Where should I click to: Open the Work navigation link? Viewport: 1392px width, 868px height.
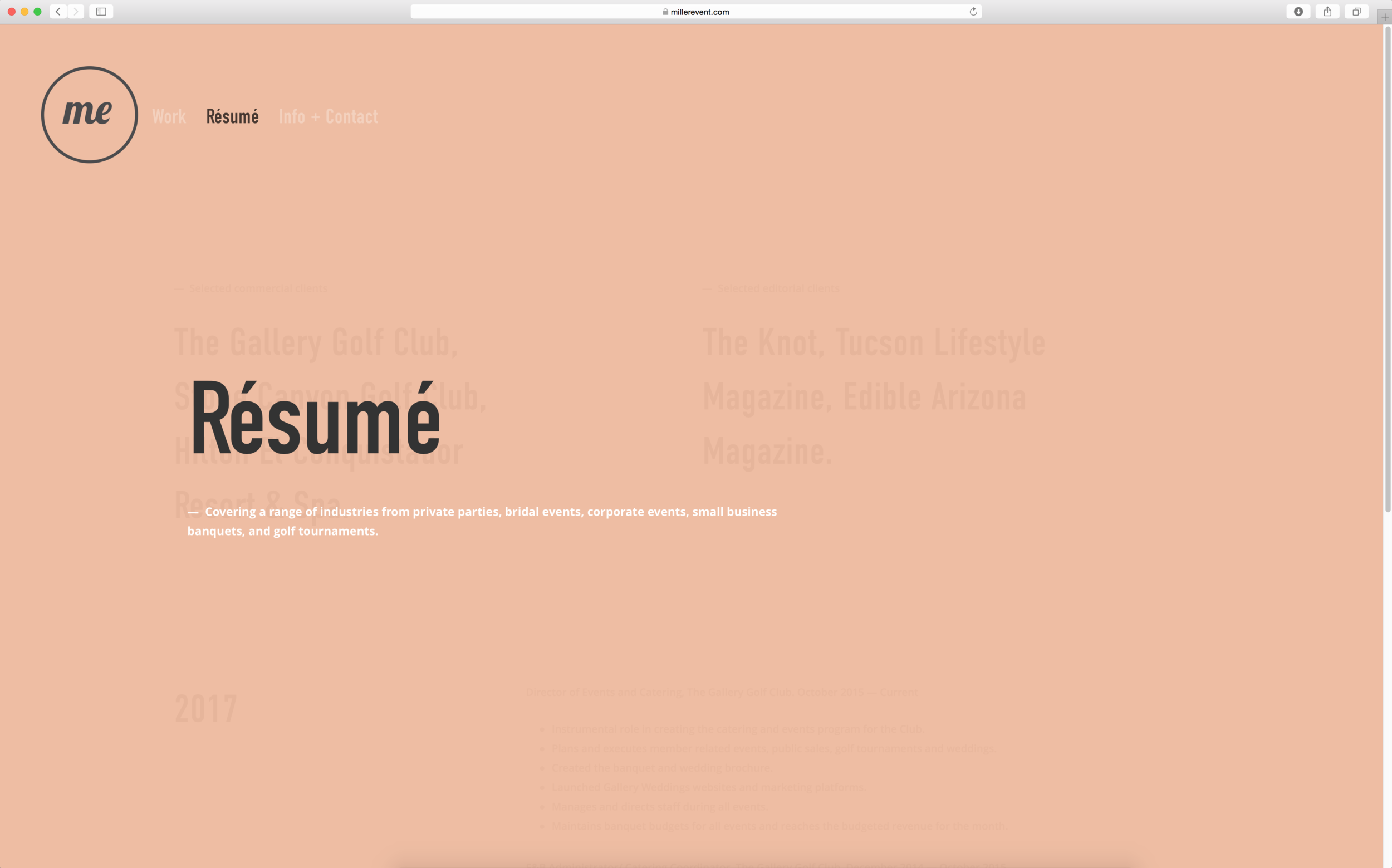click(169, 116)
